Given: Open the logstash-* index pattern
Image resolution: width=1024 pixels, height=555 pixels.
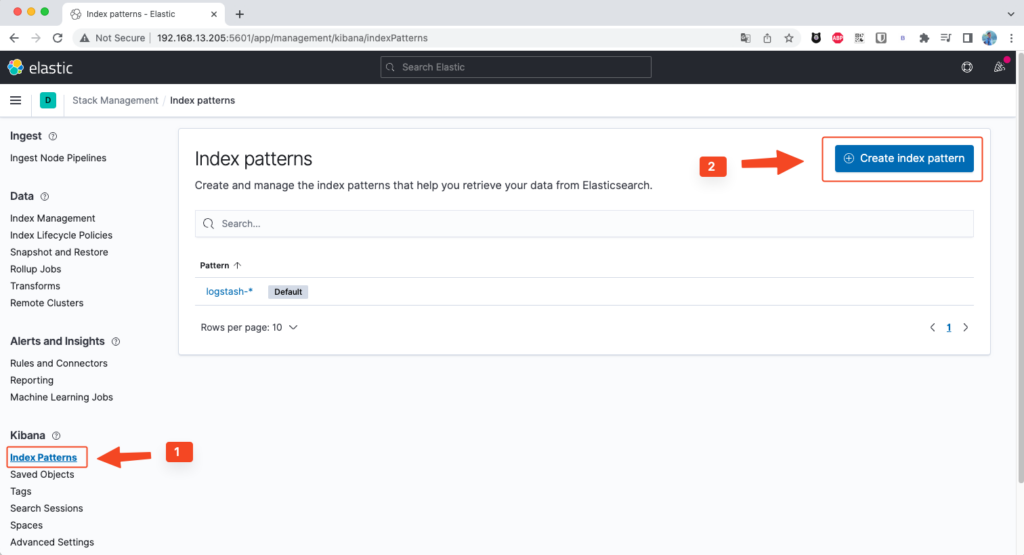Looking at the screenshot, I should pyautogui.click(x=229, y=291).
